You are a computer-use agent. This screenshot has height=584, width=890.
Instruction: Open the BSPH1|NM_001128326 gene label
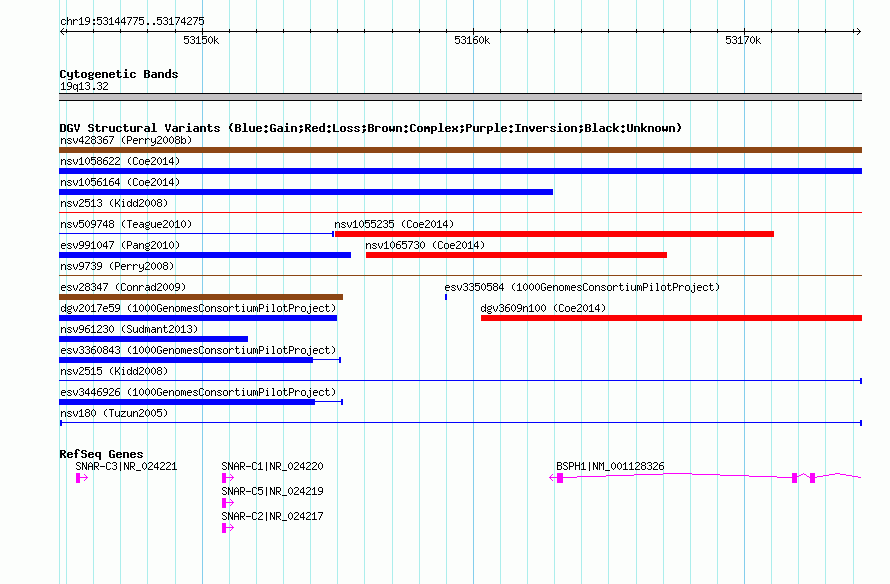click(x=610, y=467)
